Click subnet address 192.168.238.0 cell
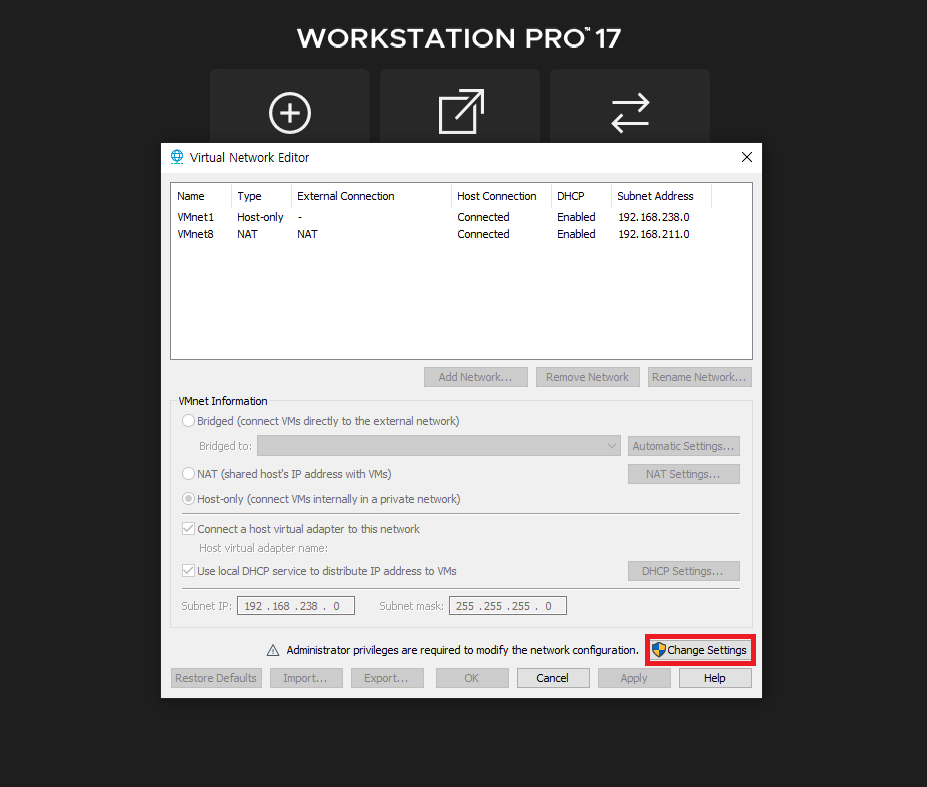 (654, 217)
